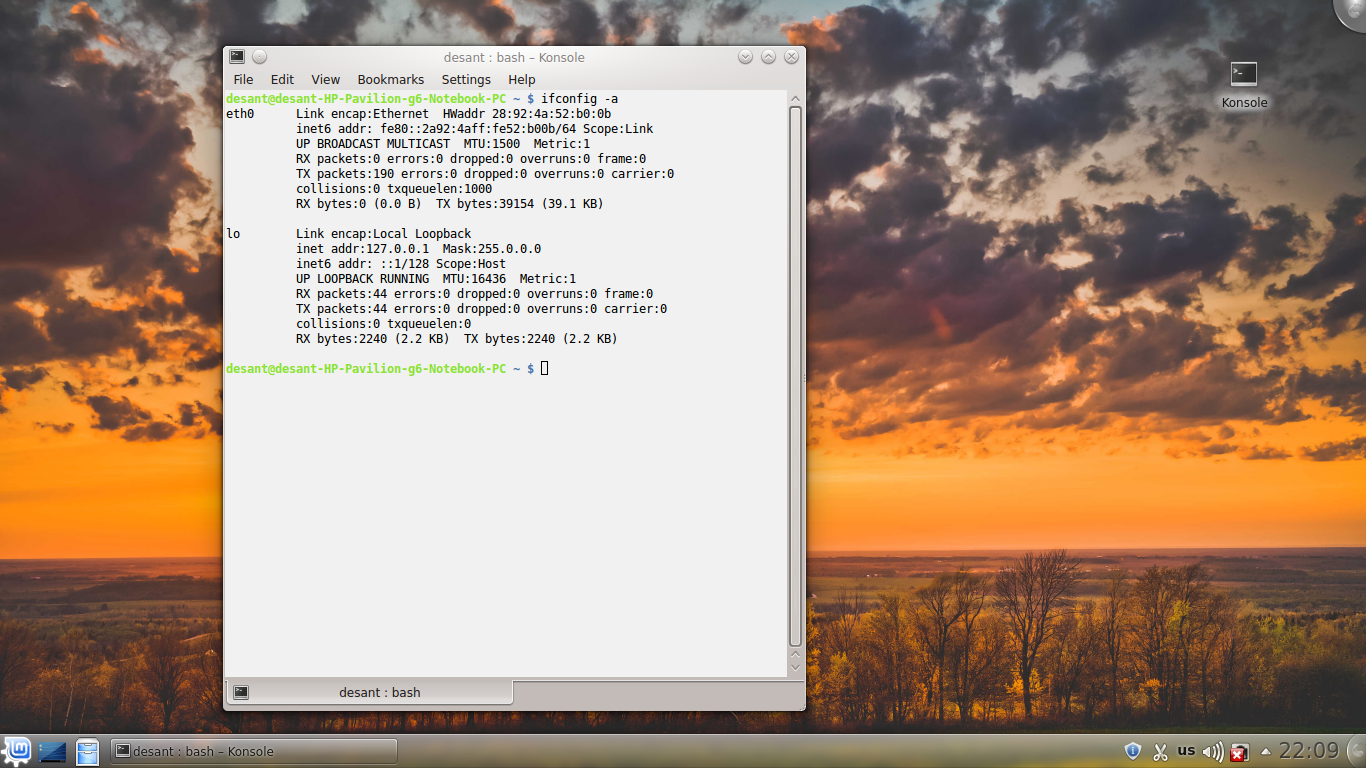Open the View menu dropdown
Image resolution: width=1366 pixels, height=768 pixels.
coord(325,79)
